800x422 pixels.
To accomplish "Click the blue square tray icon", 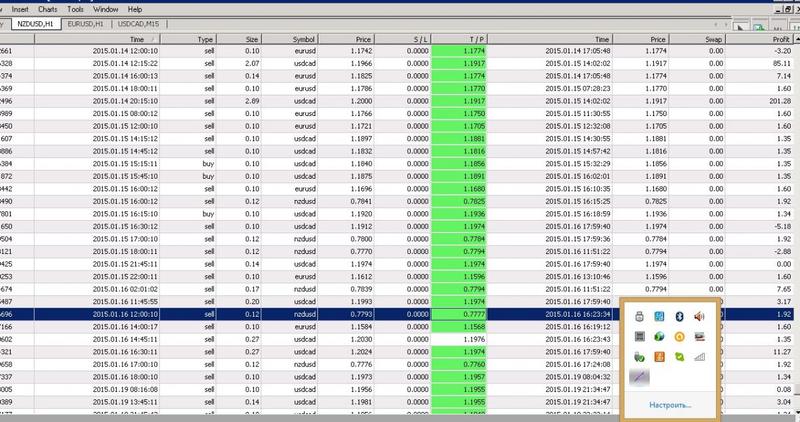I will coord(658,317).
